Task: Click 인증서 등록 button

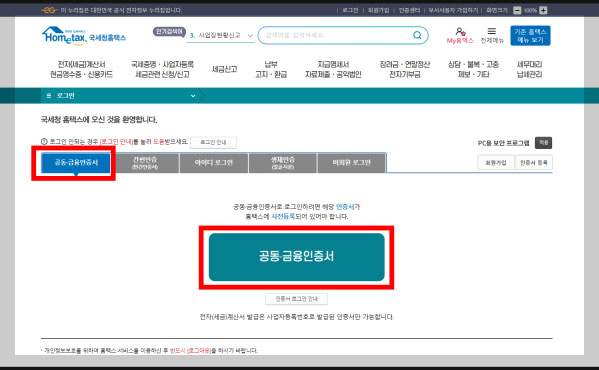Action: click(533, 163)
